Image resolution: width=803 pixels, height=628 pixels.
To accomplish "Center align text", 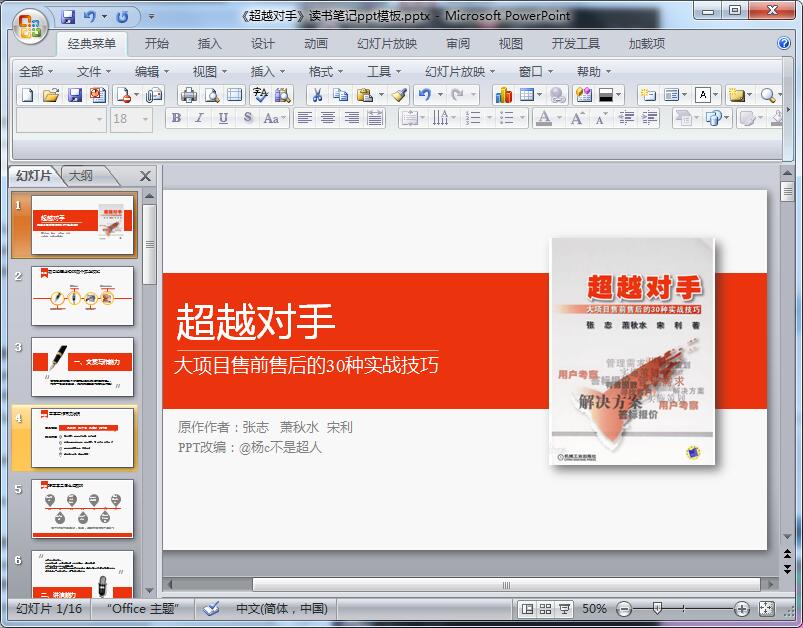I will tap(328, 118).
